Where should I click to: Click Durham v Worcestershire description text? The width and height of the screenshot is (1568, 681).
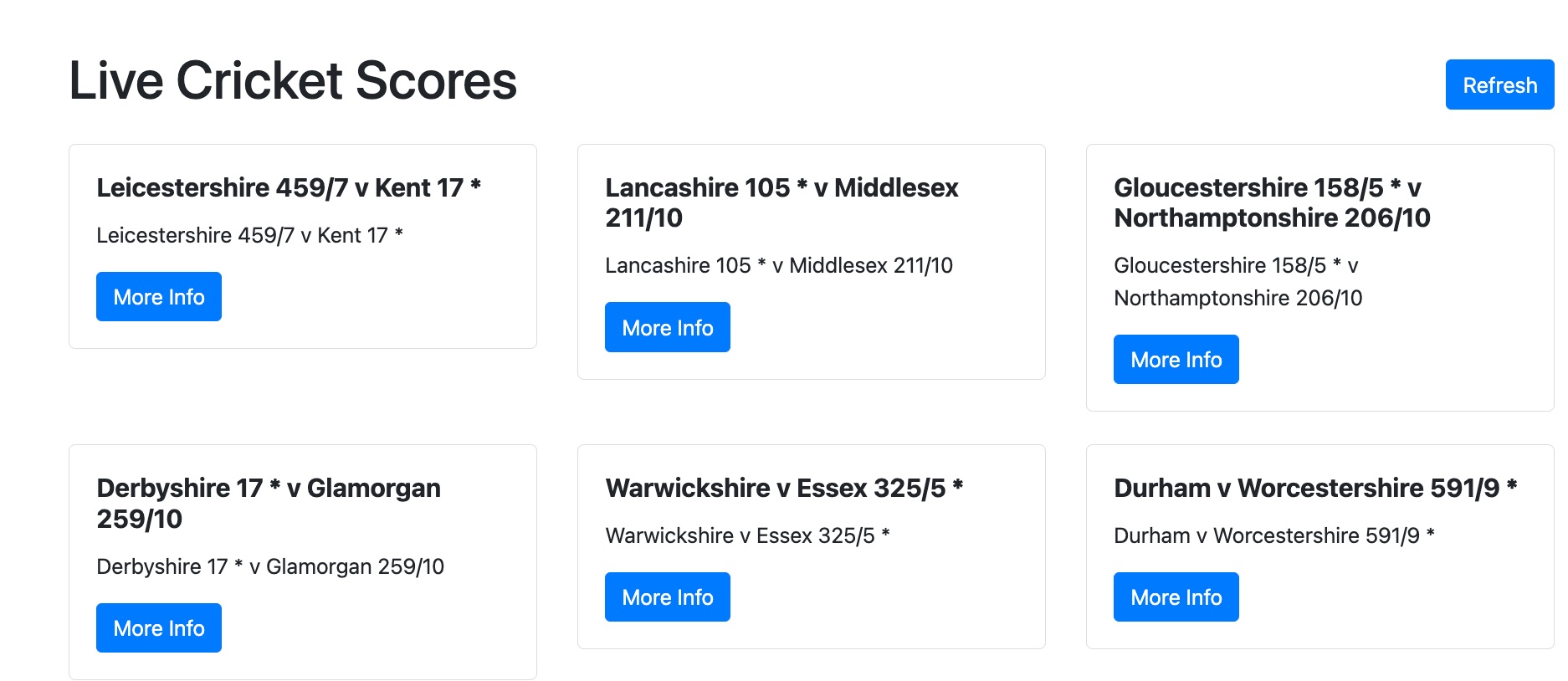(1274, 535)
